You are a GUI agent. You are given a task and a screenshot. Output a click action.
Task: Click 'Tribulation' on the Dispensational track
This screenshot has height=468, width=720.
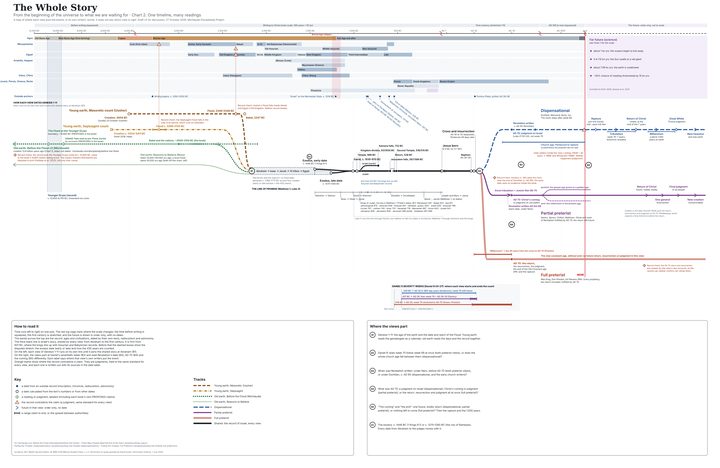[x=617, y=134]
